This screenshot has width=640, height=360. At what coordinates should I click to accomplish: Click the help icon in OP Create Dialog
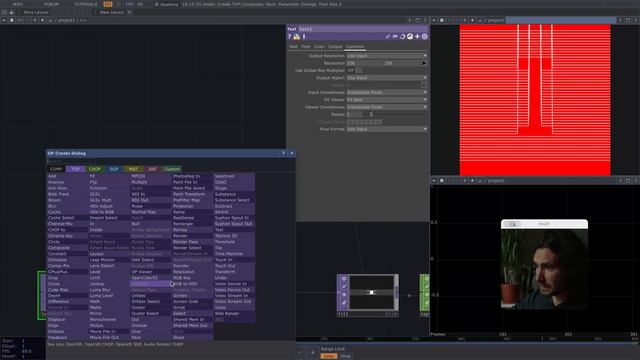point(284,153)
